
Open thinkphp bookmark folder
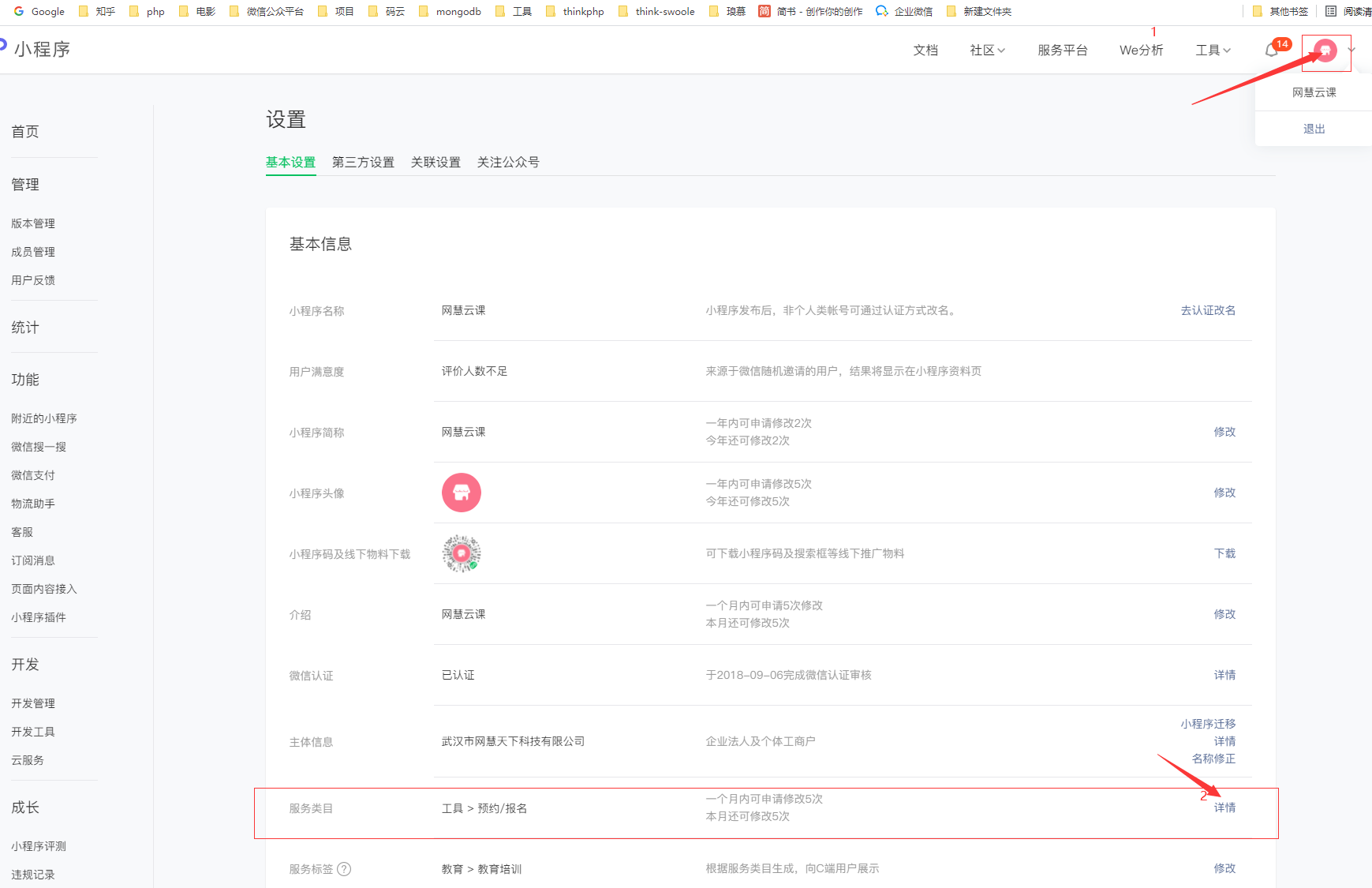pyautogui.click(x=574, y=11)
